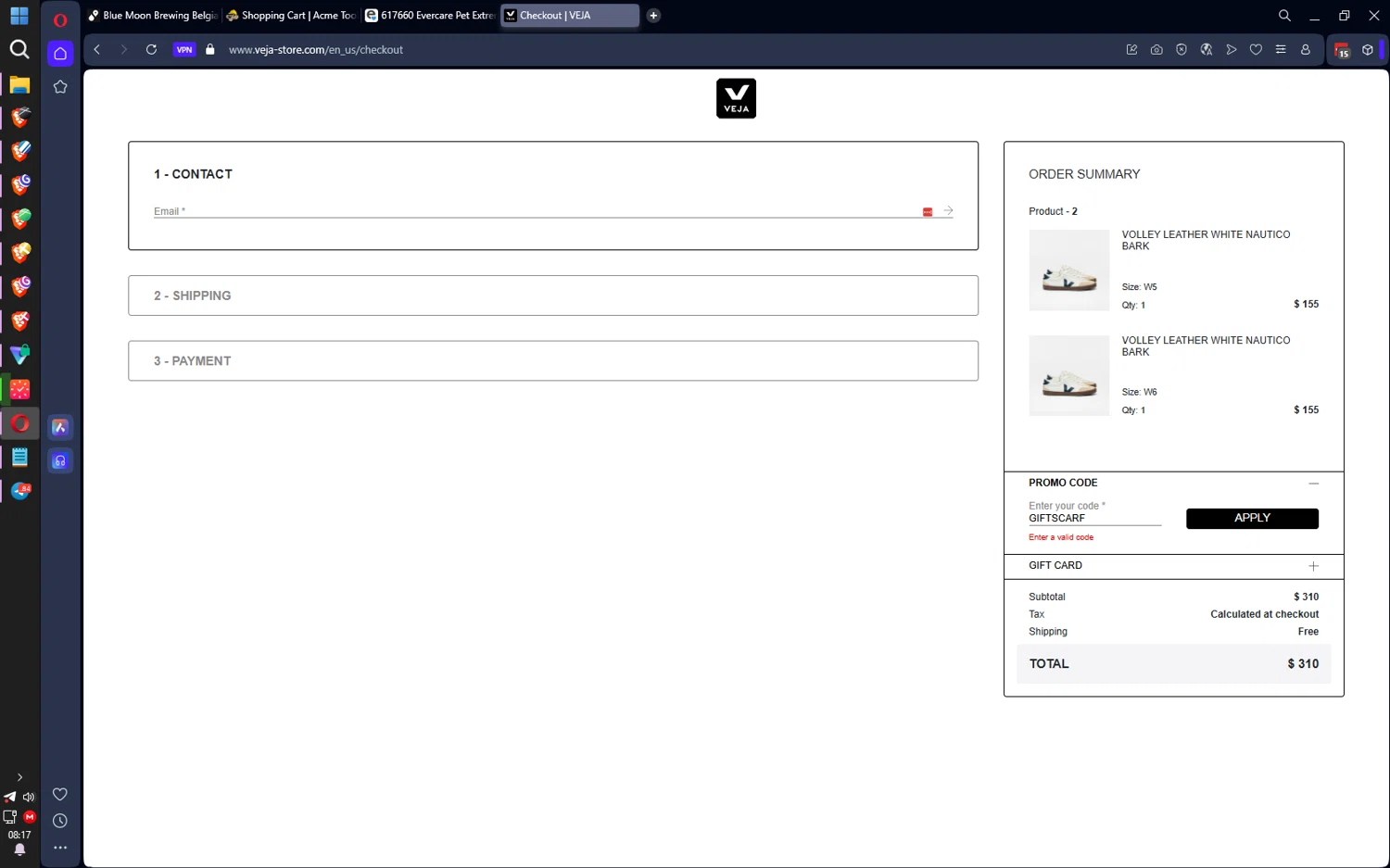Click the size W5 Volley sneaker thumbnail

tap(1068, 270)
